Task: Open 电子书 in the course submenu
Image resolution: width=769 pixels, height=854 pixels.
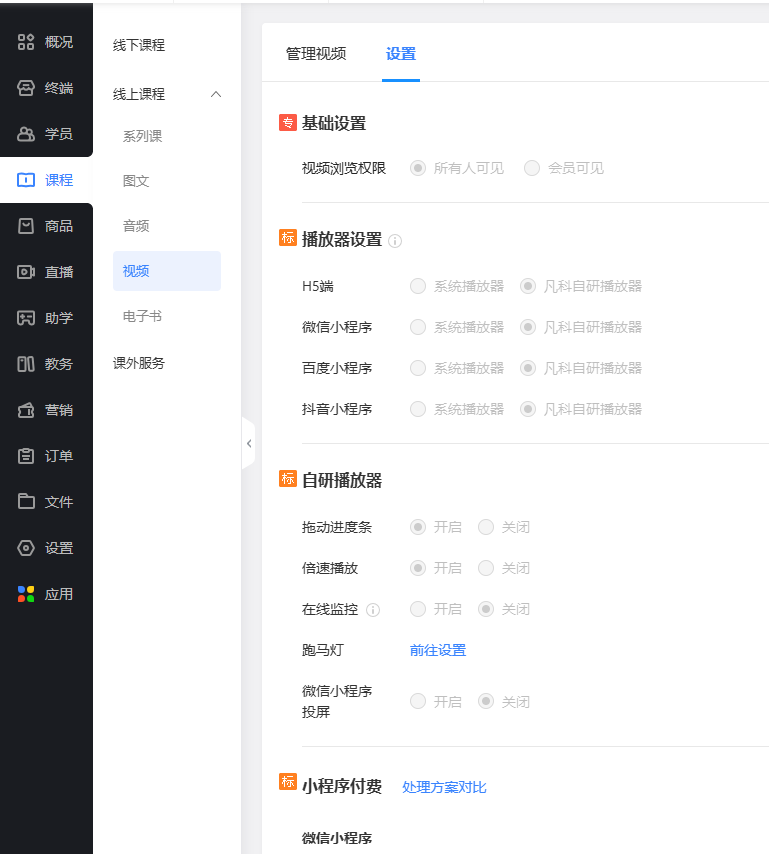Action: 142,316
